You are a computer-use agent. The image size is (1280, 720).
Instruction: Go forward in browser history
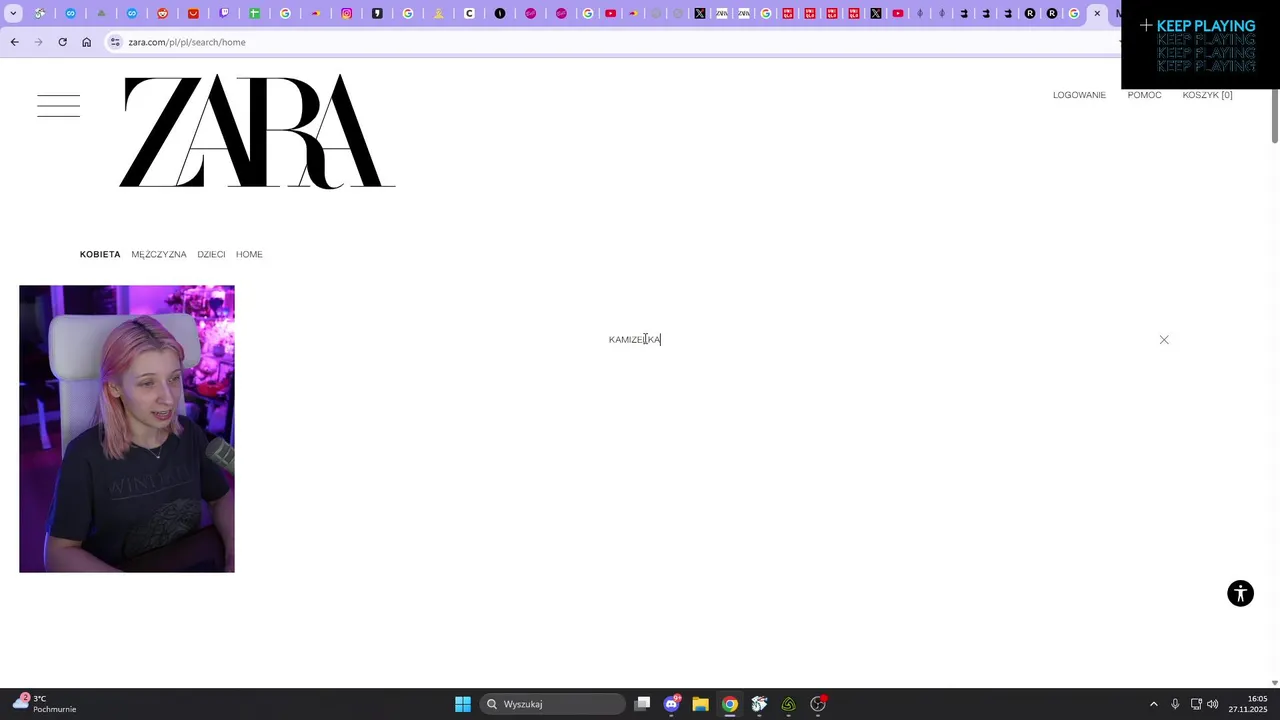pos(38,42)
